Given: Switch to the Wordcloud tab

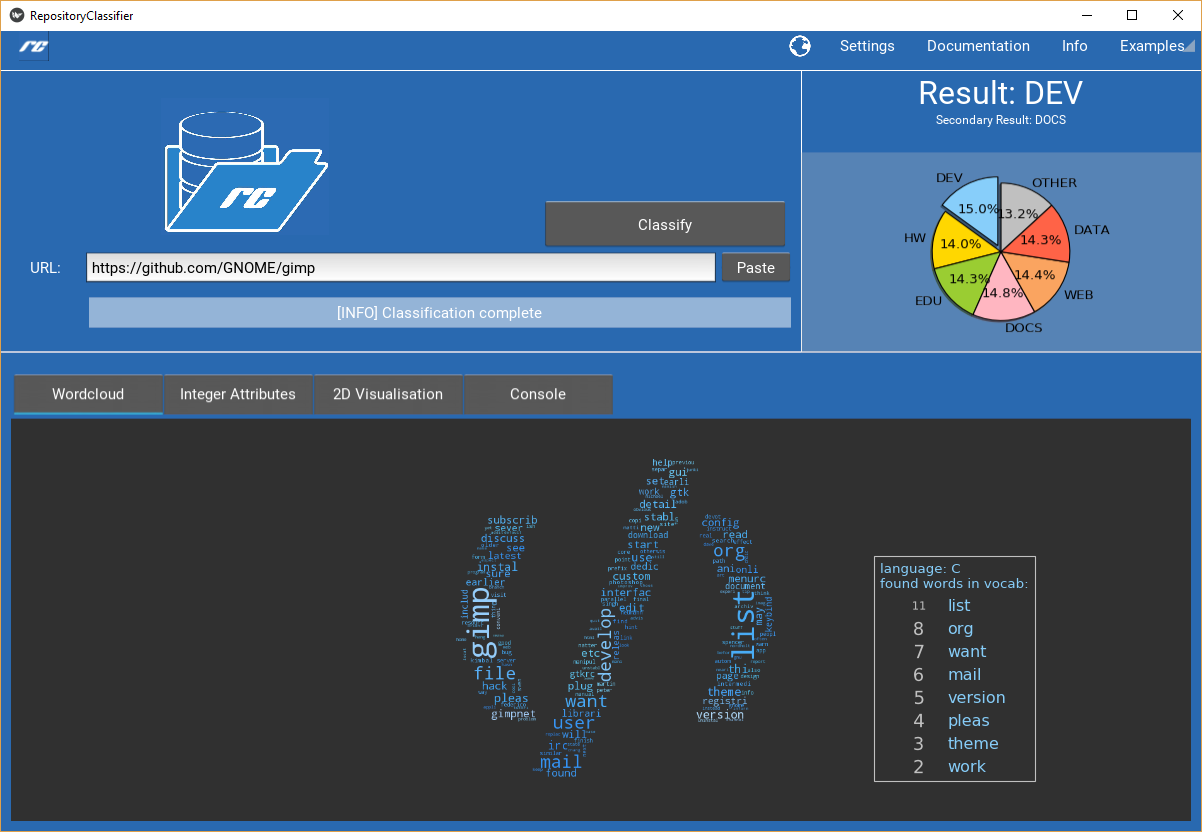Looking at the screenshot, I should point(88,394).
